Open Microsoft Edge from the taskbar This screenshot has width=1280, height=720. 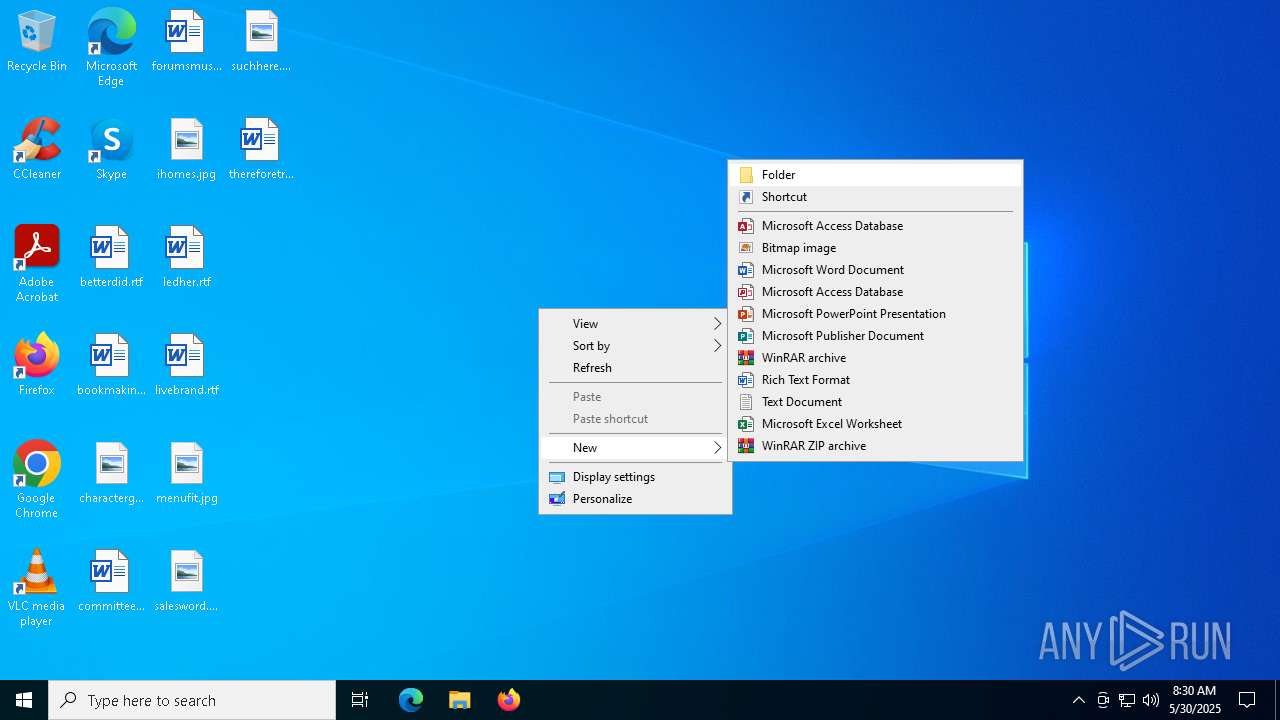click(411, 700)
